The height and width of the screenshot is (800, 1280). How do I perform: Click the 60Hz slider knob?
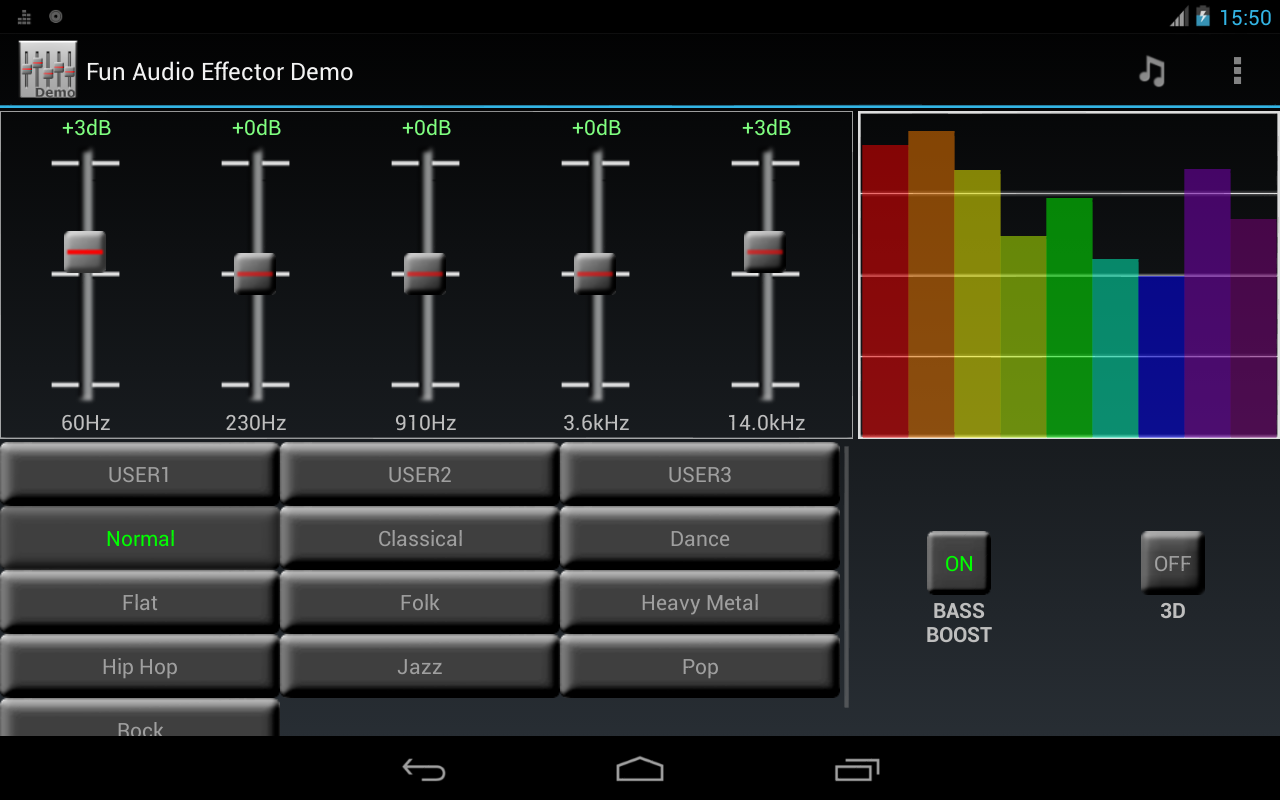[x=85, y=252]
